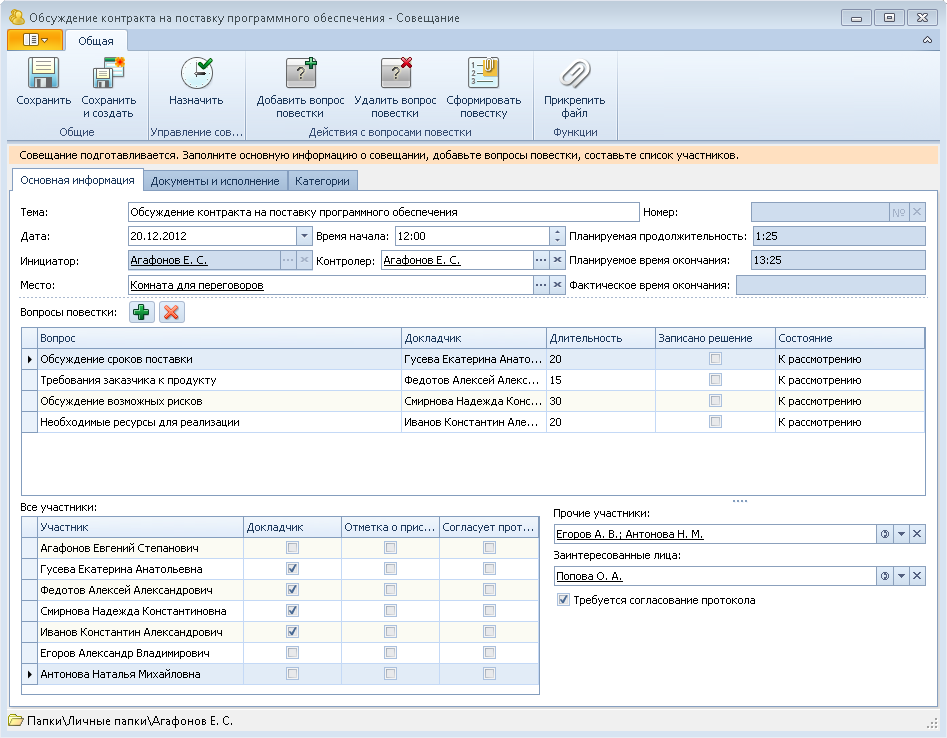Image resolution: width=947 pixels, height=738 pixels.
Task: Click the Дата input field
Action: (x=213, y=236)
